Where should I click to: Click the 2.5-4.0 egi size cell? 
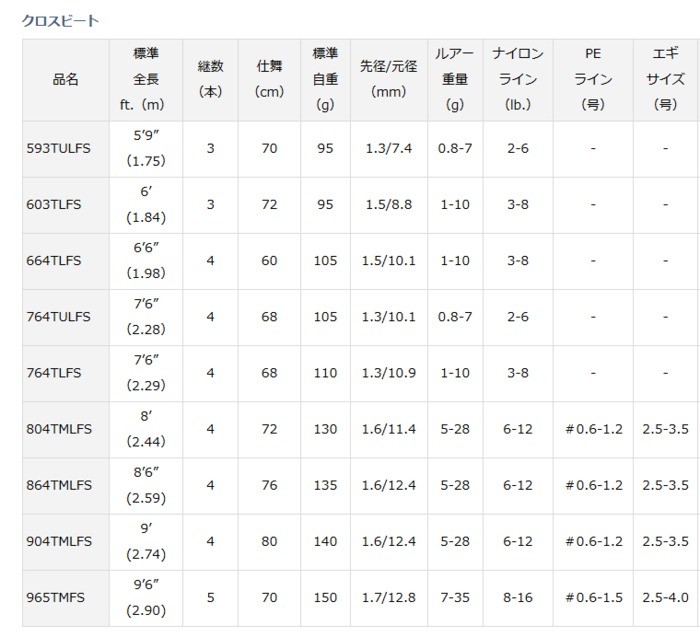[665, 598]
